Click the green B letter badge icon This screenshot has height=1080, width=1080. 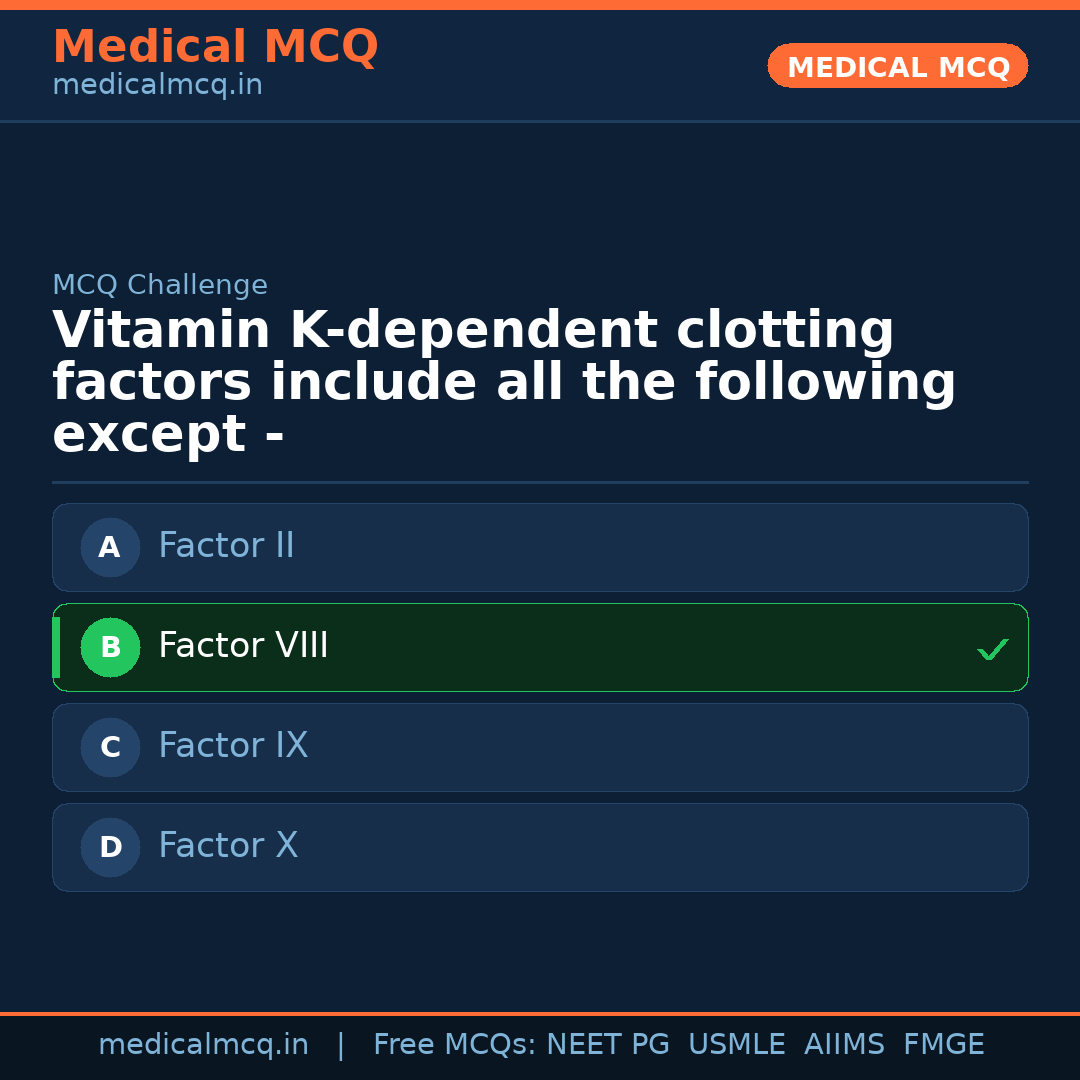(110, 647)
